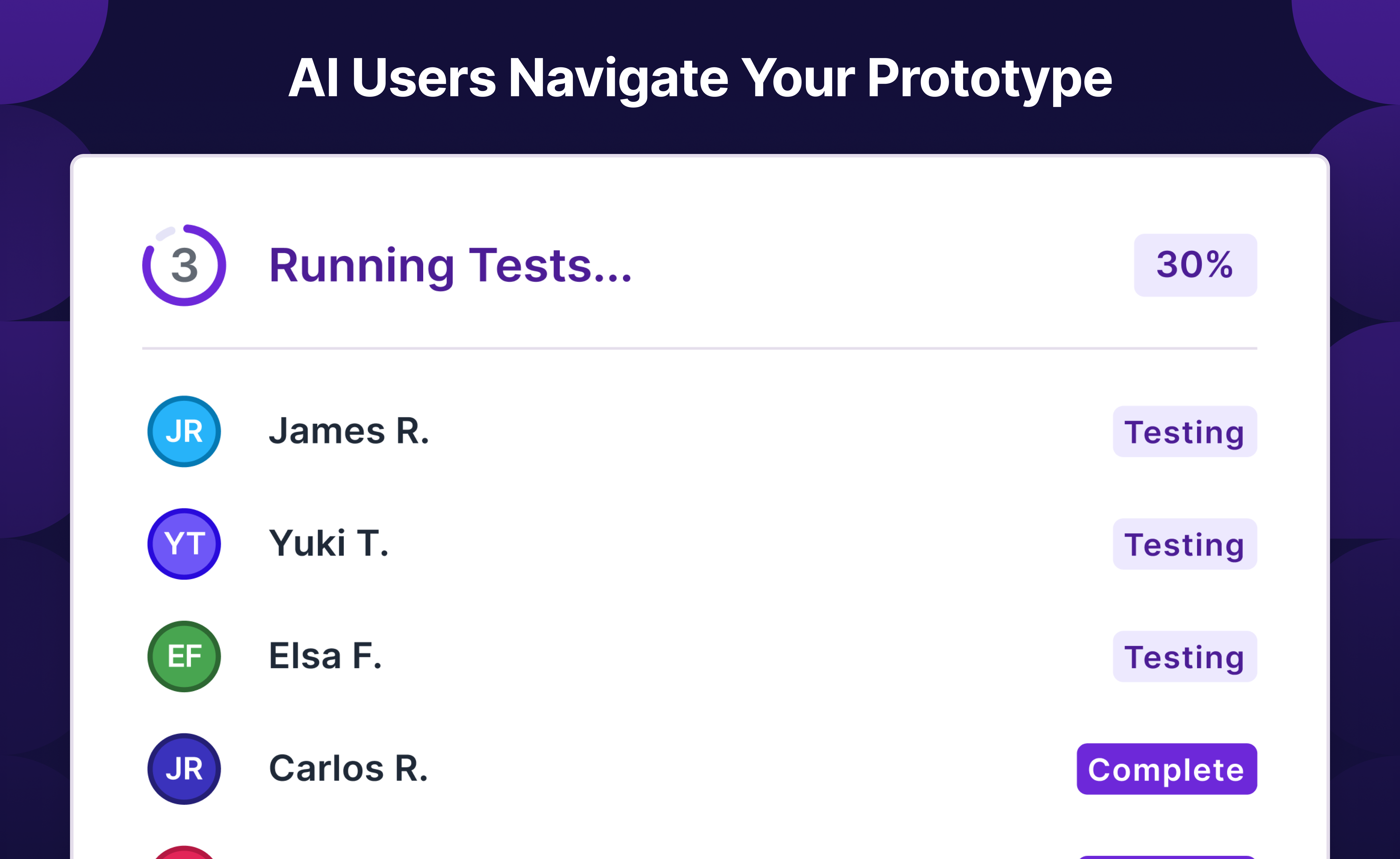
Task: Select the Testing status next to Yuki T.
Action: pyautogui.click(x=1184, y=544)
